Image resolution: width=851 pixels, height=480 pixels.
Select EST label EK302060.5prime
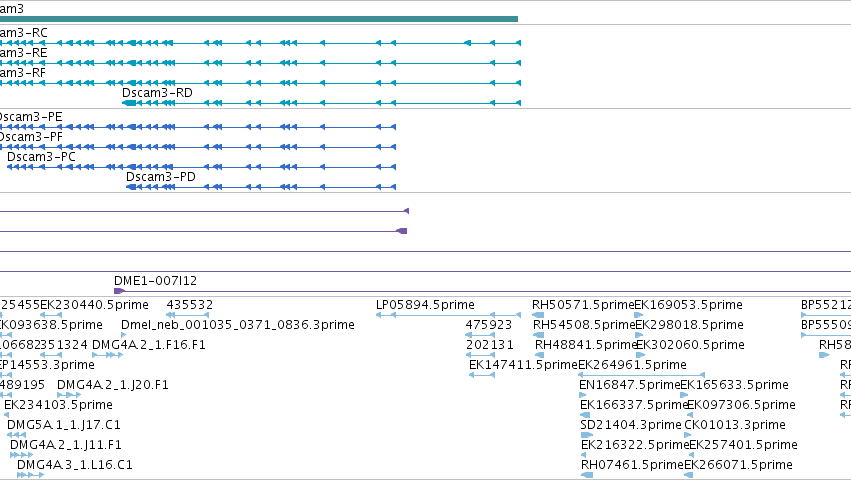[x=690, y=345]
